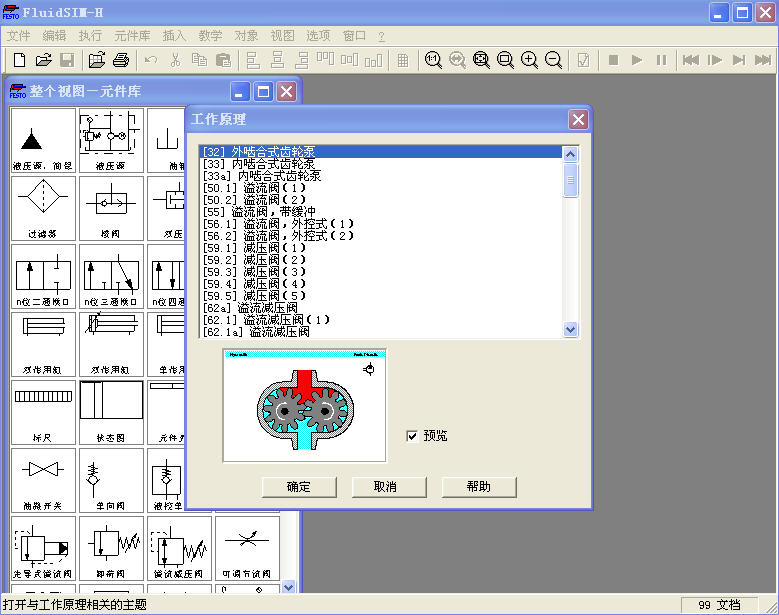Screen dimensions: 779x615
Task: Select the 梭阀 shuttle valve component
Action: (x=111, y=209)
